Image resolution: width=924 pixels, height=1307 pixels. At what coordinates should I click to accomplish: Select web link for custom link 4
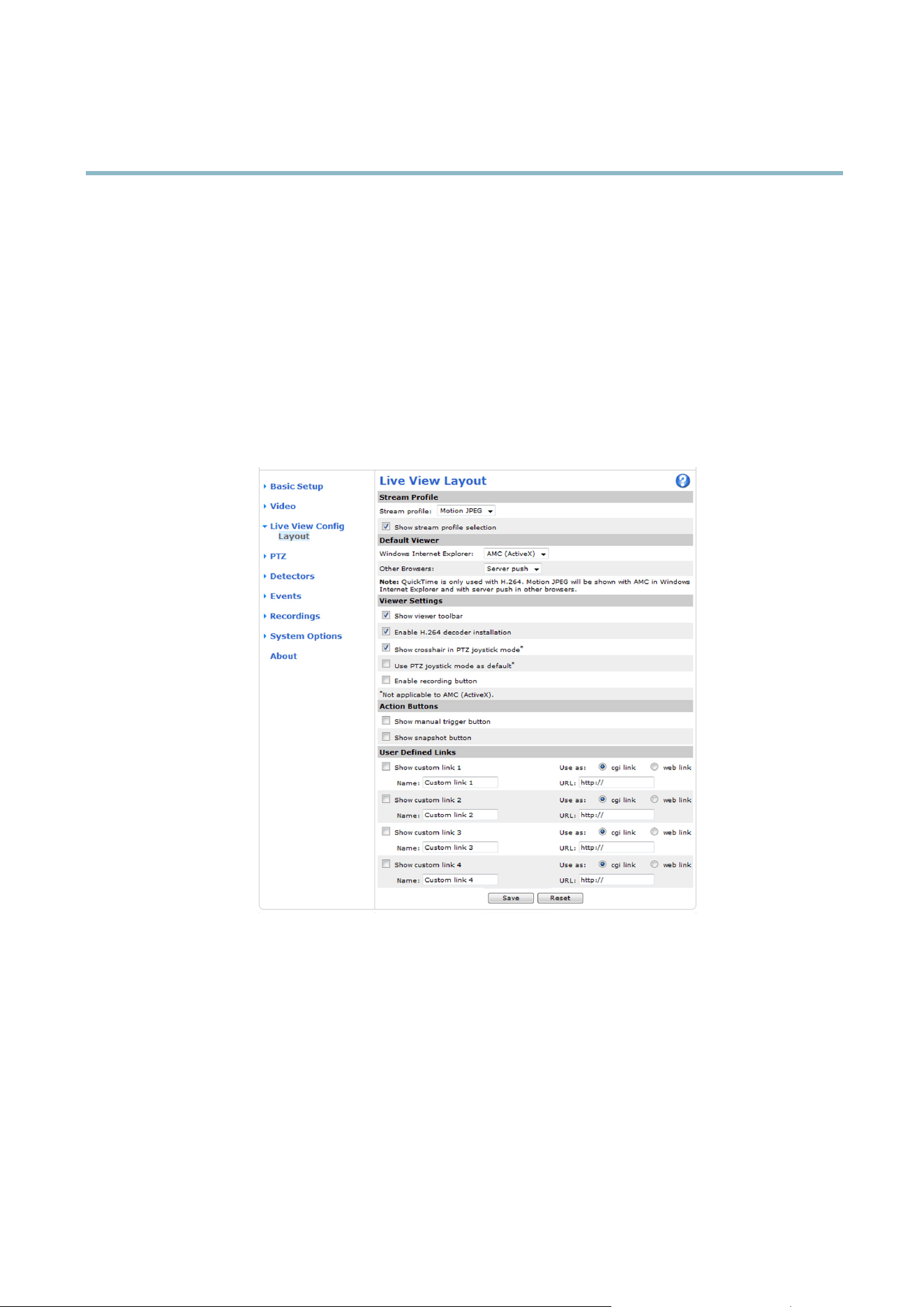click(654, 864)
